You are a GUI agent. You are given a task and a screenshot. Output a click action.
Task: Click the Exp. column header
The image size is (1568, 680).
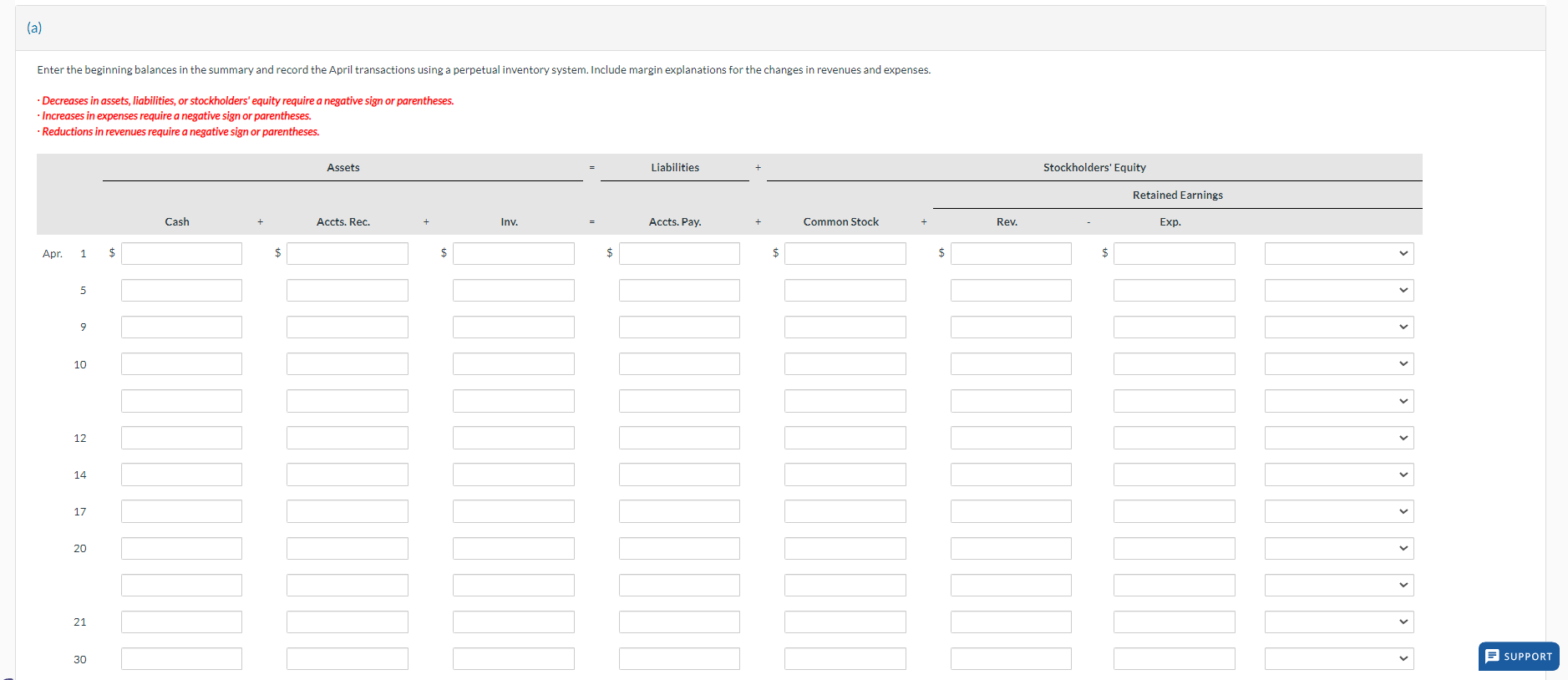tap(1170, 221)
